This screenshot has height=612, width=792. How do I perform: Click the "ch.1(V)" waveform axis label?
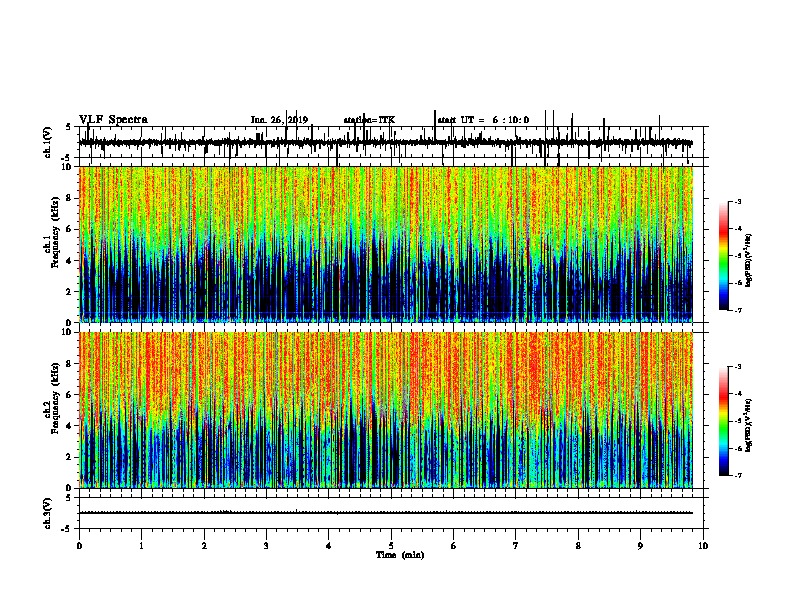[x=47, y=142]
